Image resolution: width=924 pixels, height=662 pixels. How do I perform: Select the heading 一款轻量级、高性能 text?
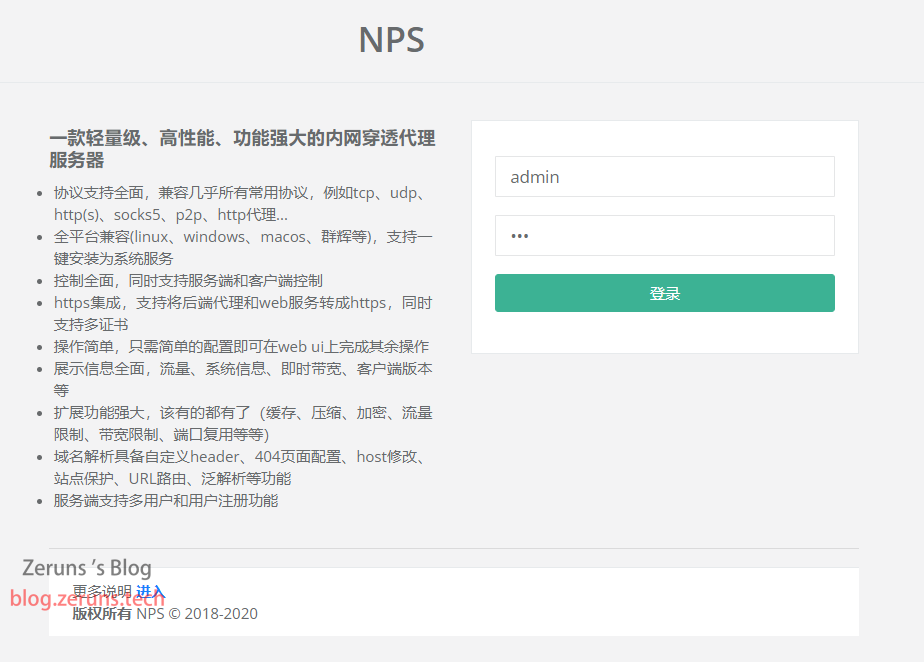tap(242, 149)
